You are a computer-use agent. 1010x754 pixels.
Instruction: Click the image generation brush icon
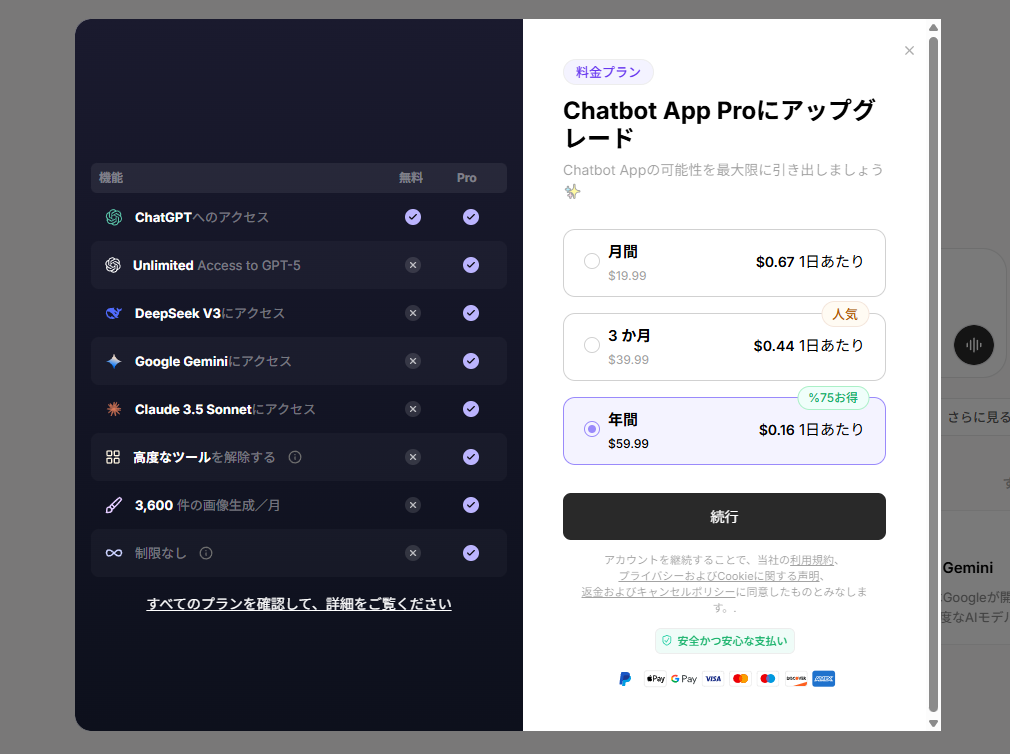pyautogui.click(x=113, y=505)
